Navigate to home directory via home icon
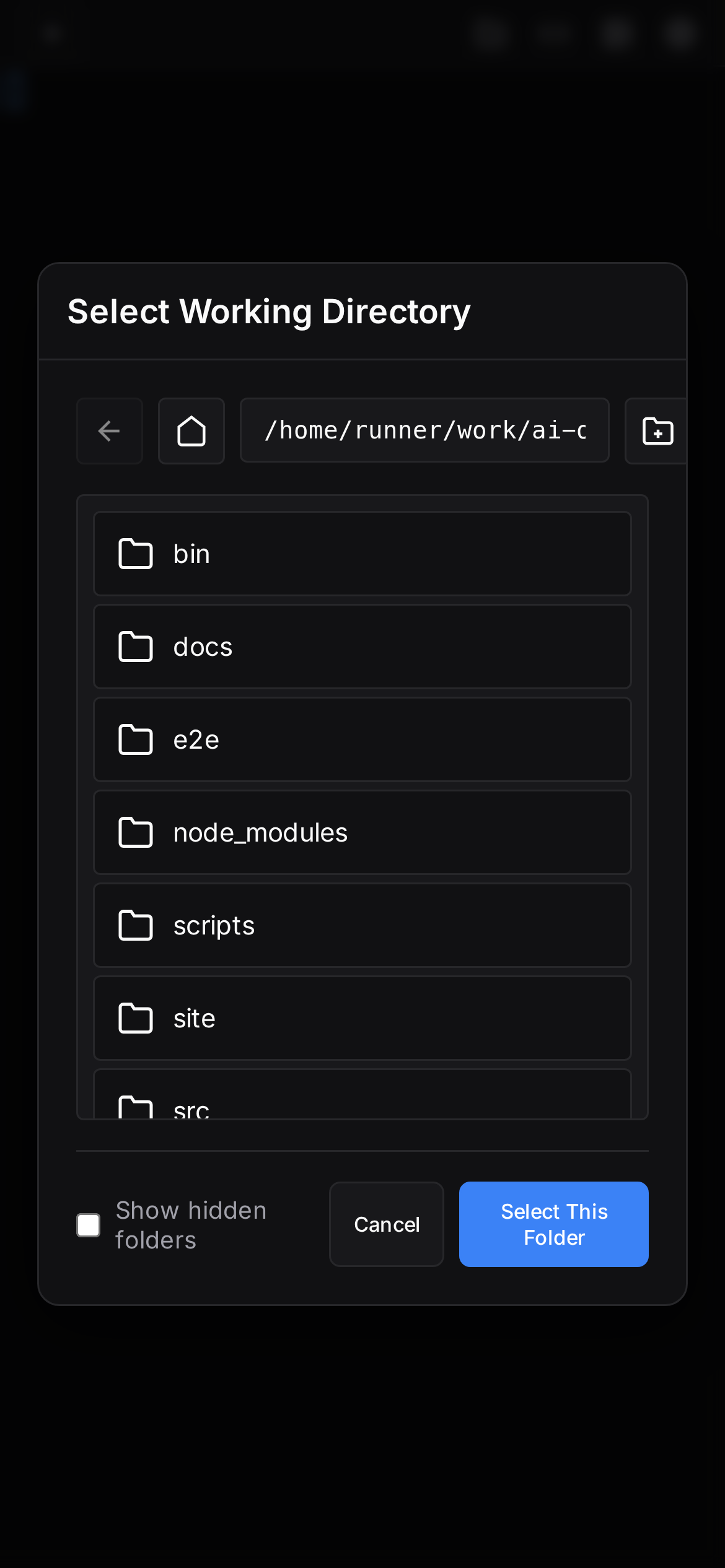The image size is (725, 1568). 191,431
